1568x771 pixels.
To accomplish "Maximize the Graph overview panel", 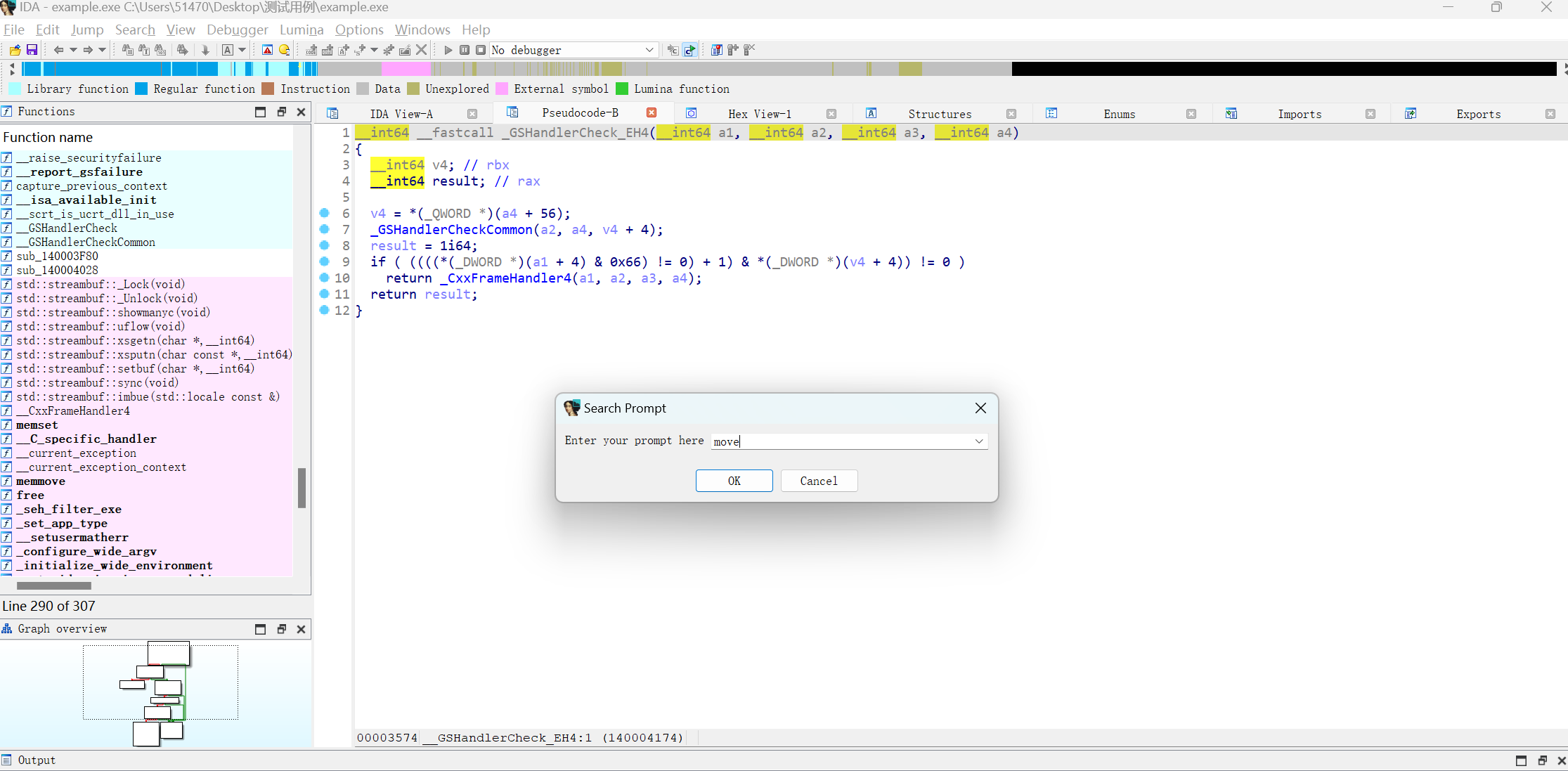I will (x=261, y=629).
